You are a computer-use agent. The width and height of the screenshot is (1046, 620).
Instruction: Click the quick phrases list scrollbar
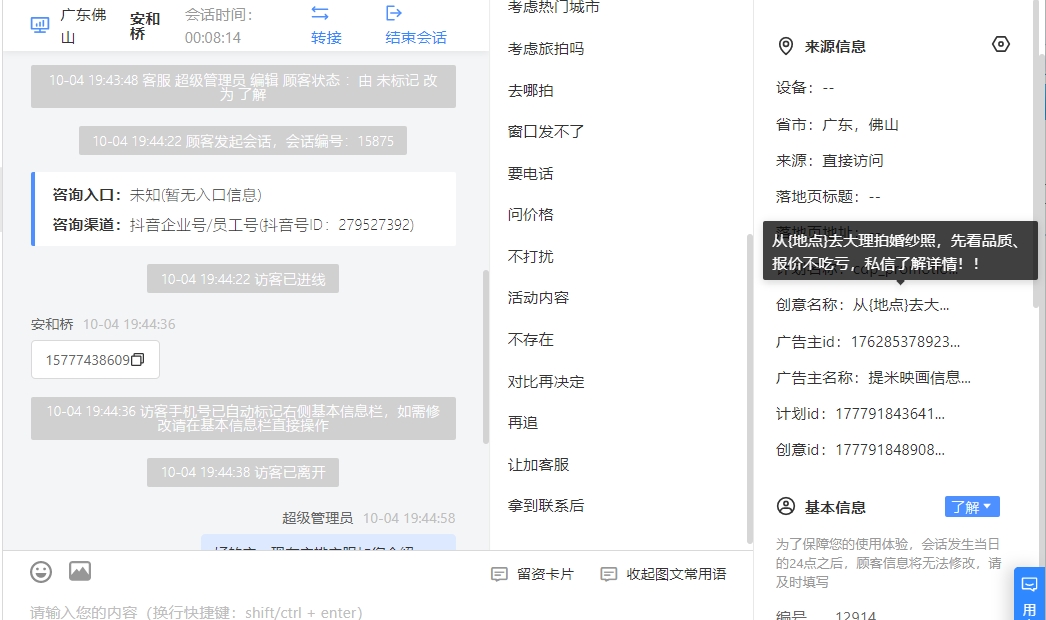click(749, 388)
